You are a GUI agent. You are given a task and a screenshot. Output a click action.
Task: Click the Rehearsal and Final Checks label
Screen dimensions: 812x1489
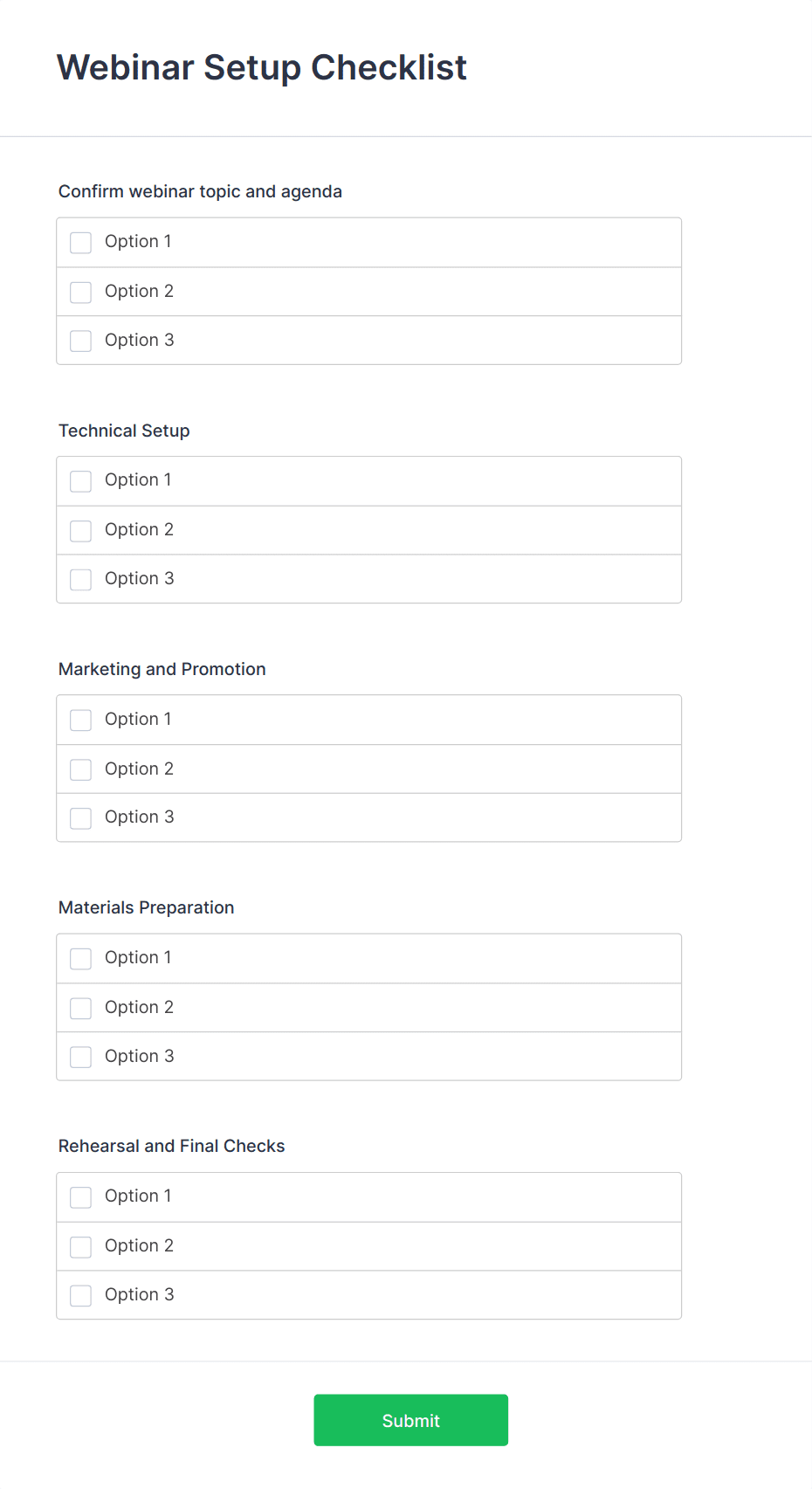172,1146
